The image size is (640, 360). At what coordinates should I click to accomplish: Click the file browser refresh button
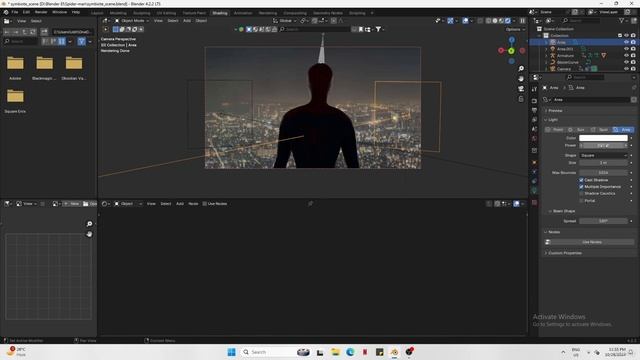pos(33,32)
